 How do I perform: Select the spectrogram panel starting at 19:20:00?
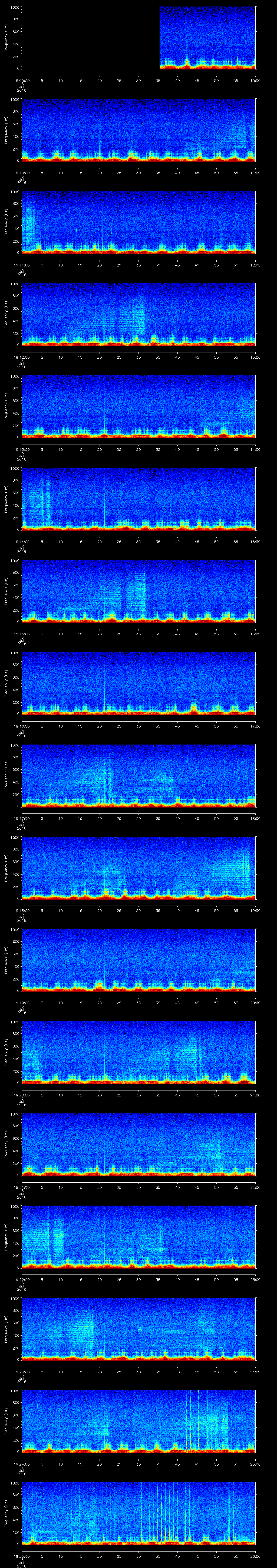[x=138, y=1052]
